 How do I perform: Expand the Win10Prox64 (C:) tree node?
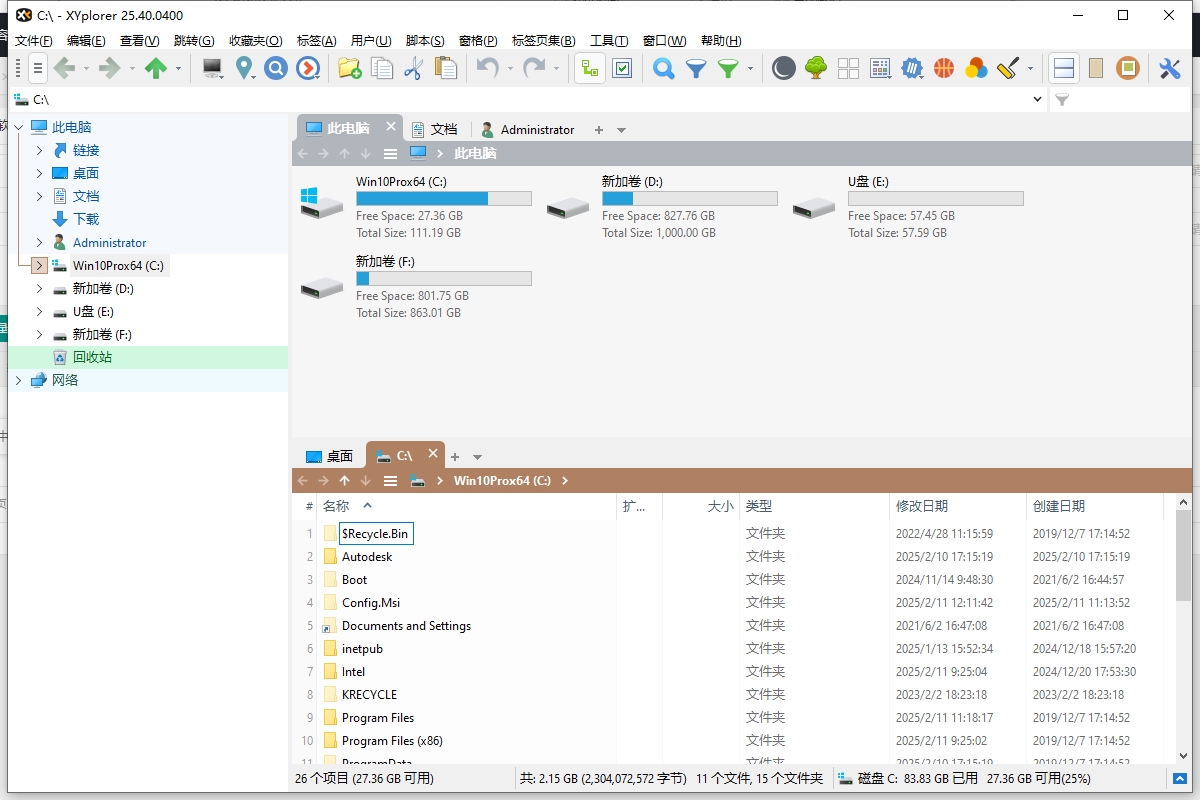coord(39,265)
